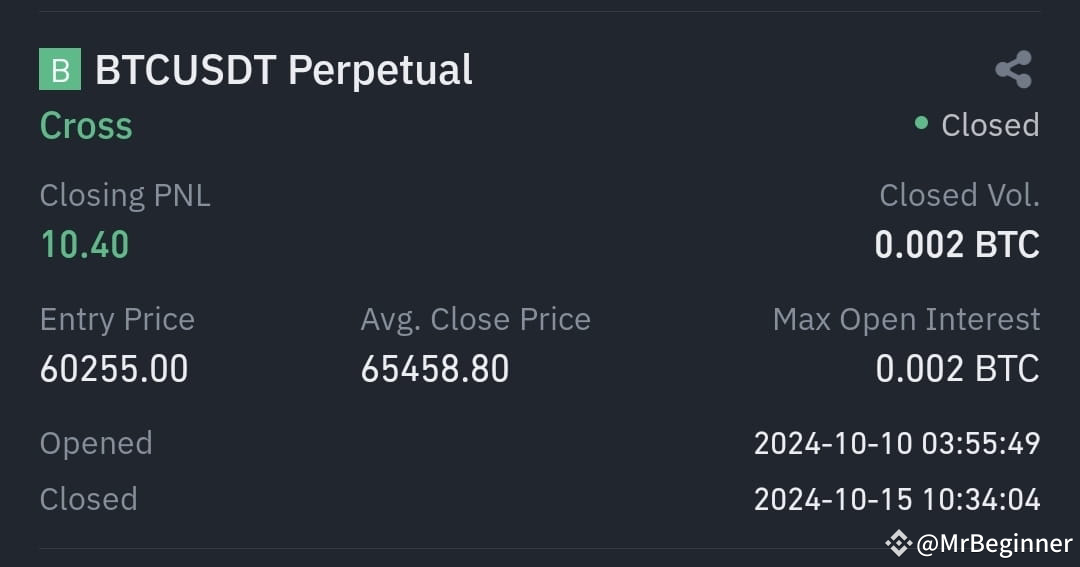This screenshot has width=1080, height=567.
Task: Select the Cross margin mode label
Action: [x=86, y=125]
